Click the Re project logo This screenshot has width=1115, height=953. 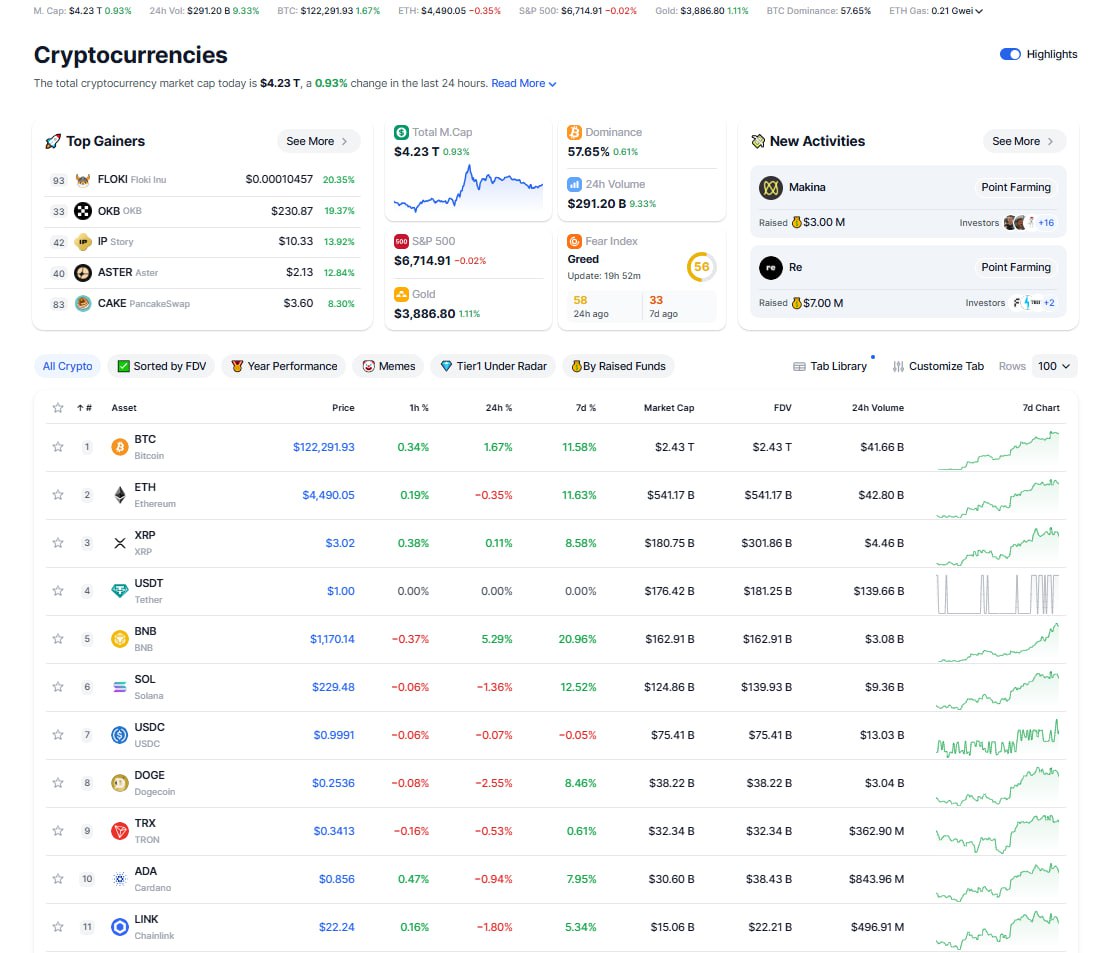click(x=771, y=267)
